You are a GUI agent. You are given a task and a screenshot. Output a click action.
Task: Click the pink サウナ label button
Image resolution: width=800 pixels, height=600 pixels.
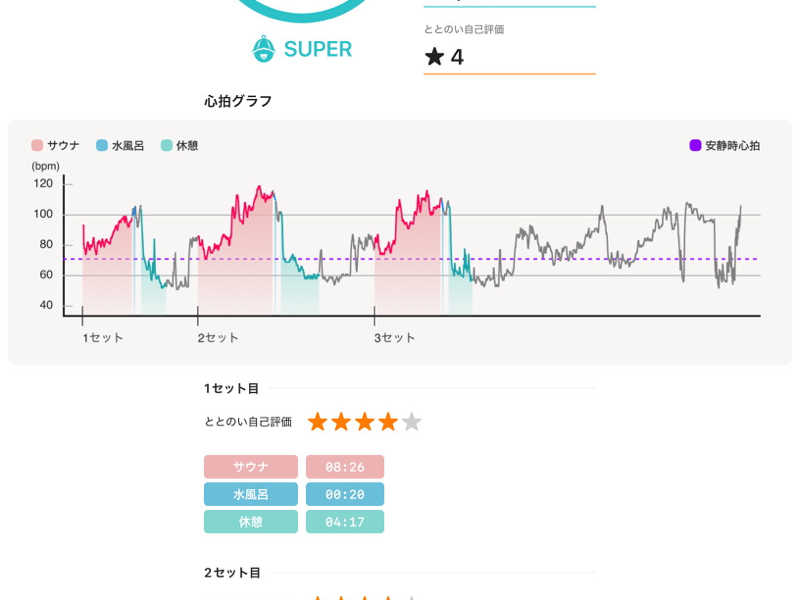point(250,467)
